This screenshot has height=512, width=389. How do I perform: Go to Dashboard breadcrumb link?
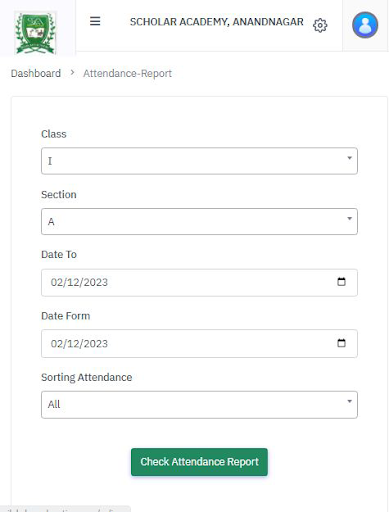click(x=36, y=73)
